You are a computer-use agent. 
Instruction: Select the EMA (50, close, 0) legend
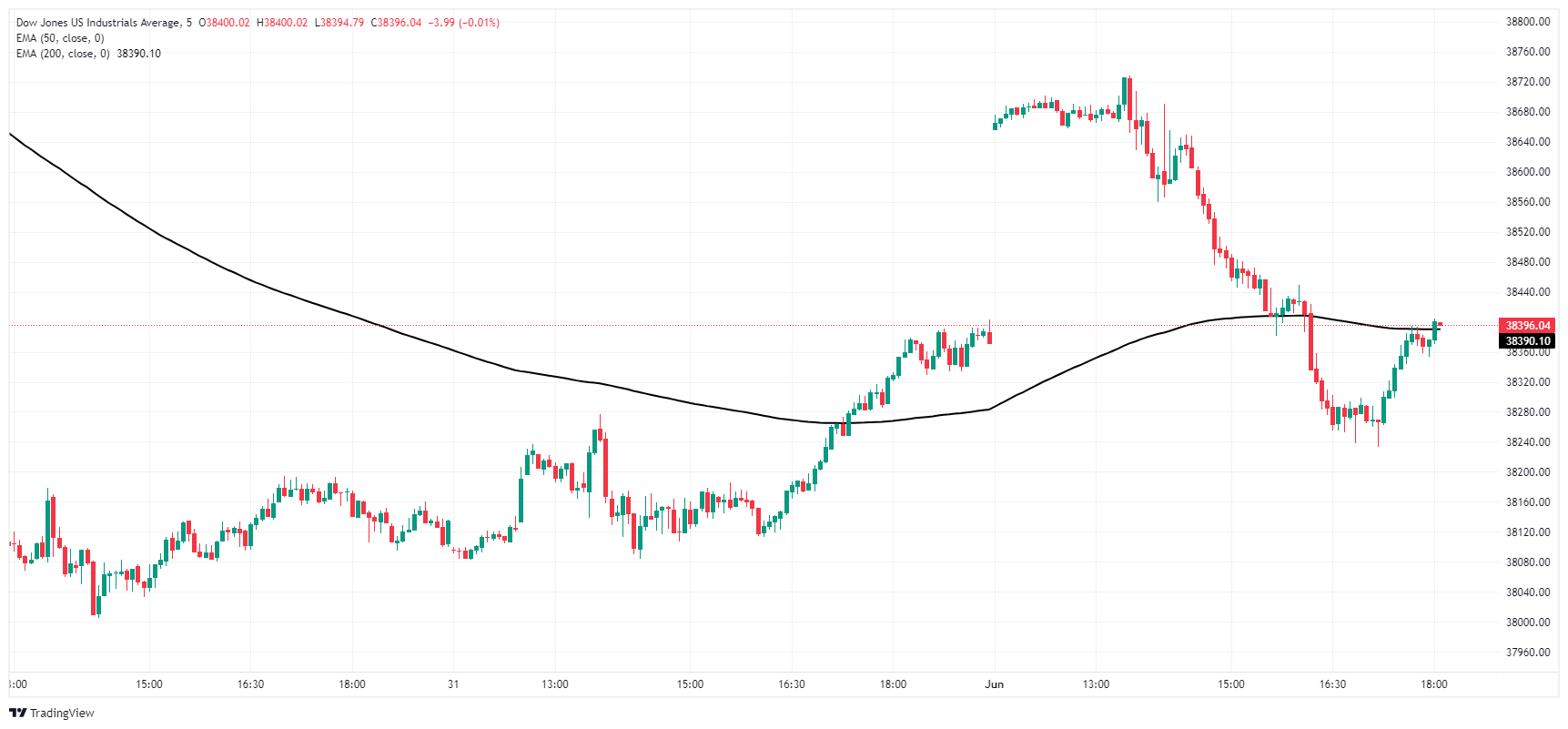(x=60, y=38)
